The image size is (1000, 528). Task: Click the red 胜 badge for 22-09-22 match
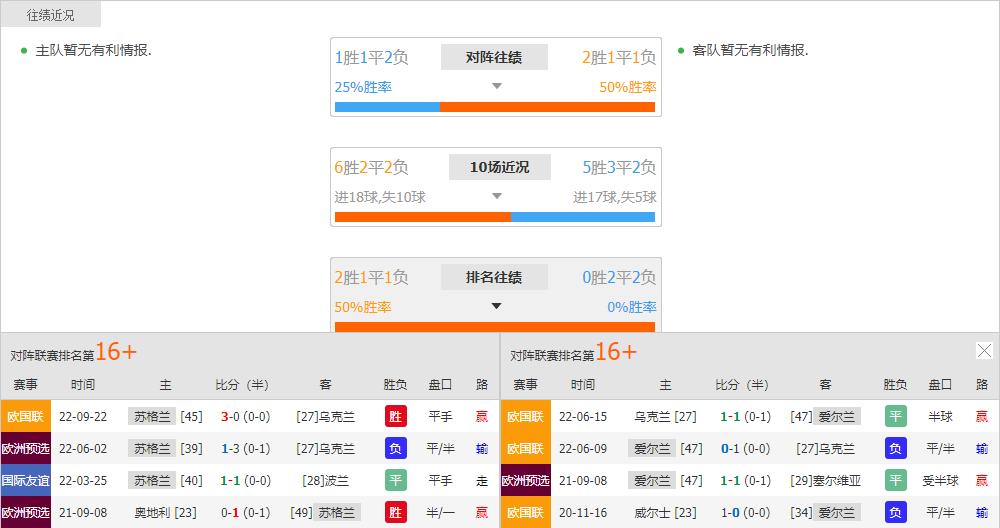coord(395,417)
